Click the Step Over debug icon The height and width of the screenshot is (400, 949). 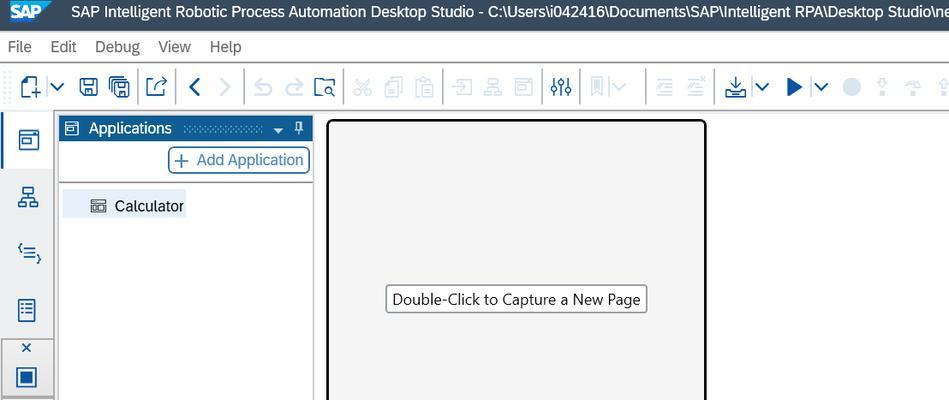click(x=913, y=88)
